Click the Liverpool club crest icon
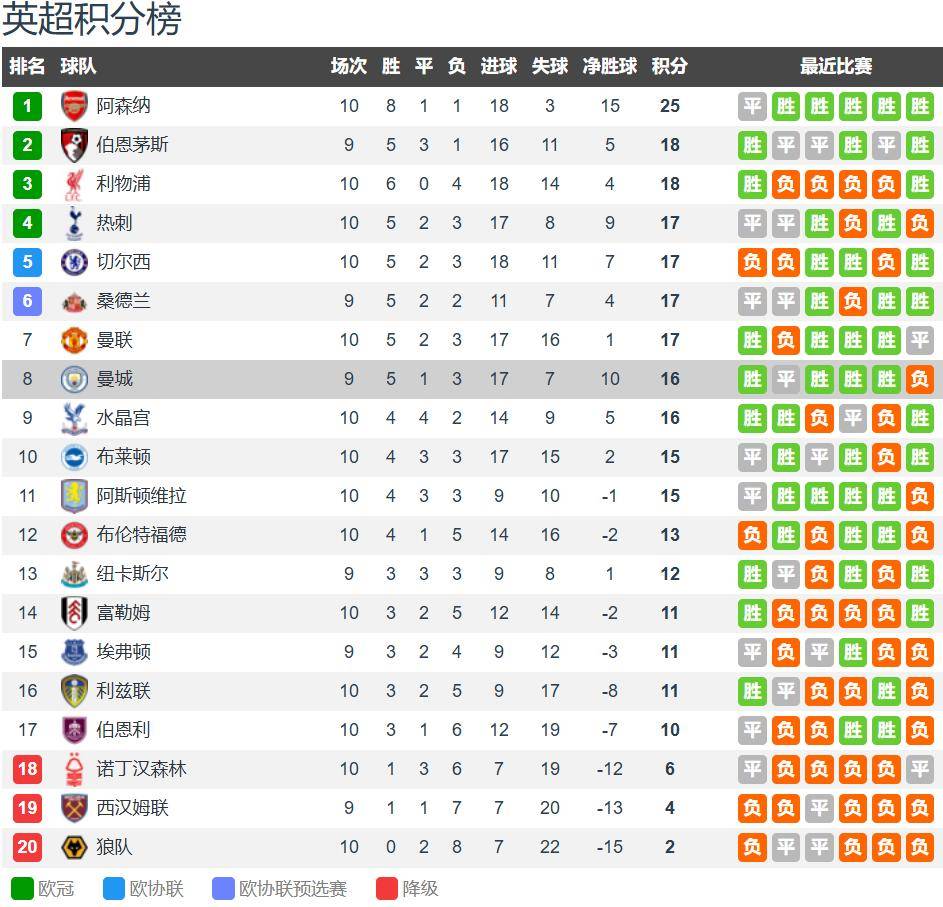This screenshot has height=907, width=943. point(74,184)
